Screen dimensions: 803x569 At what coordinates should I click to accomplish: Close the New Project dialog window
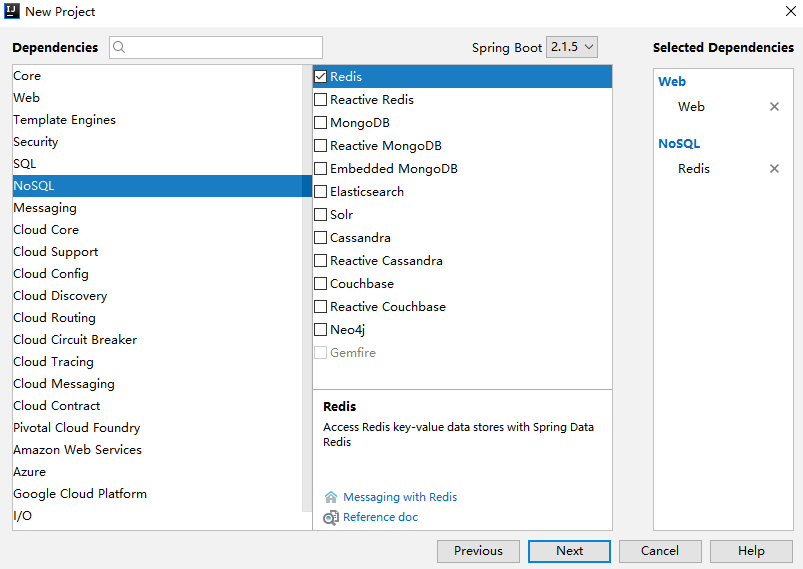(790, 11)
